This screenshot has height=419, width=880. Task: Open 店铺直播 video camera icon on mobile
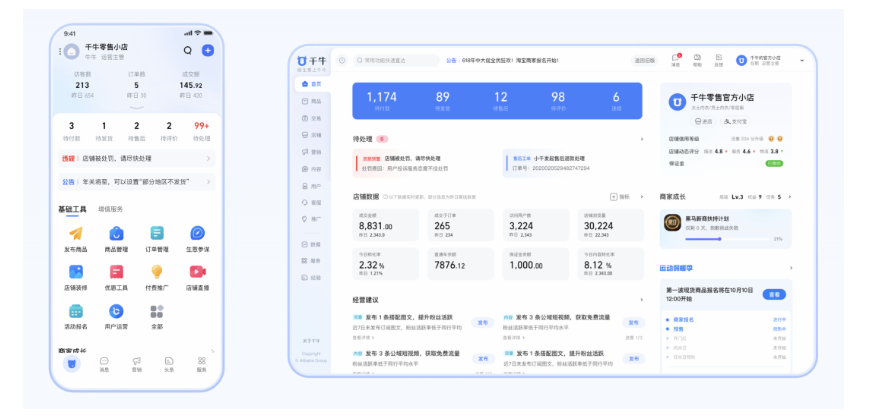click(198, 272)
